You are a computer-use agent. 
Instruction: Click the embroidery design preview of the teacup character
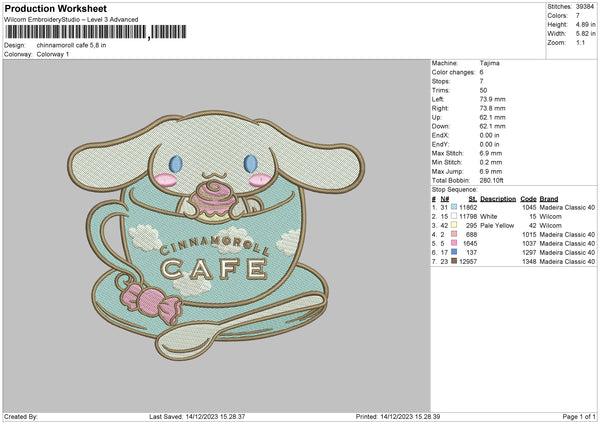tap(216, 235)
